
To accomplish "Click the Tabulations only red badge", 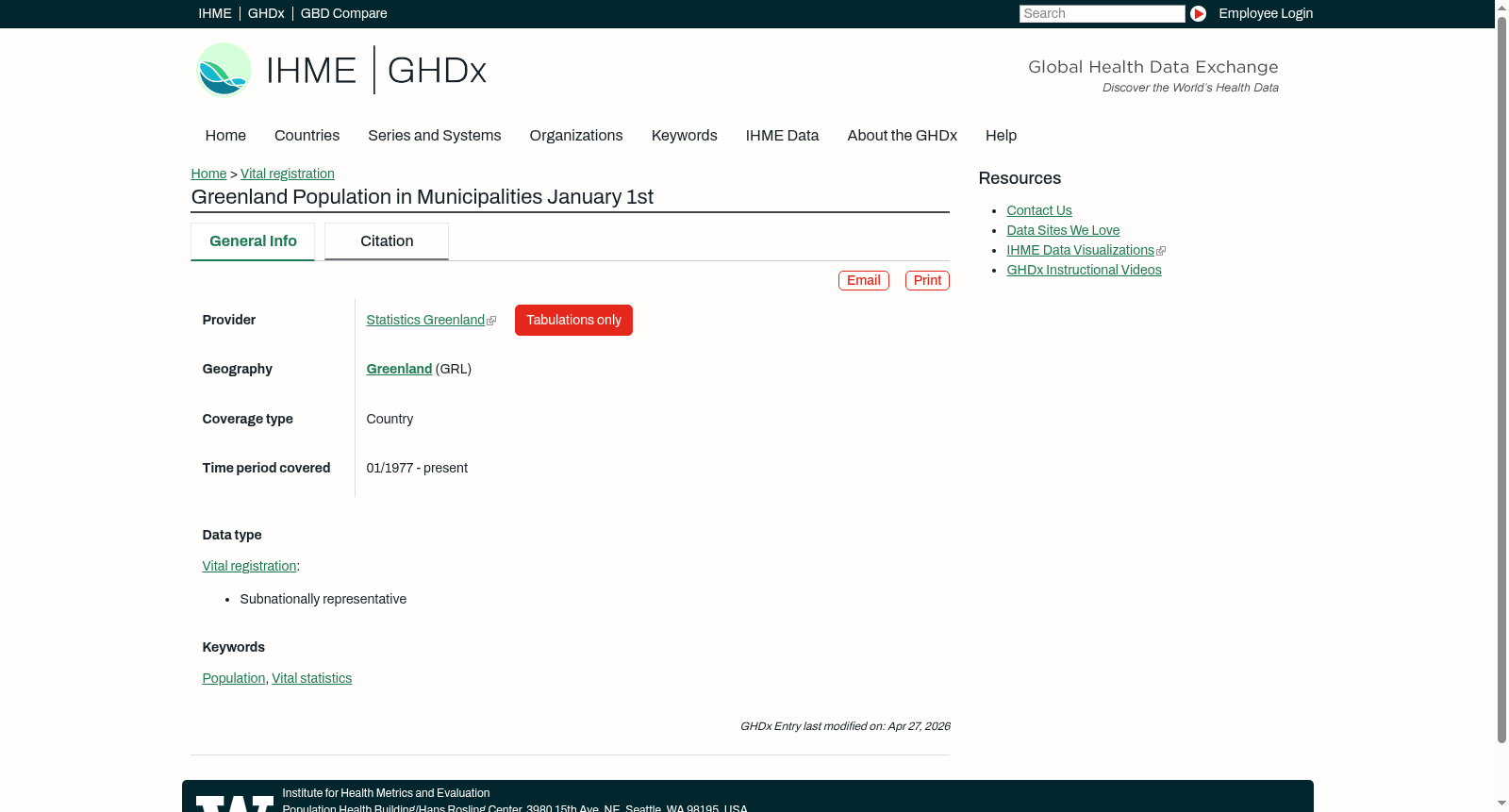I will pos(573,320).
